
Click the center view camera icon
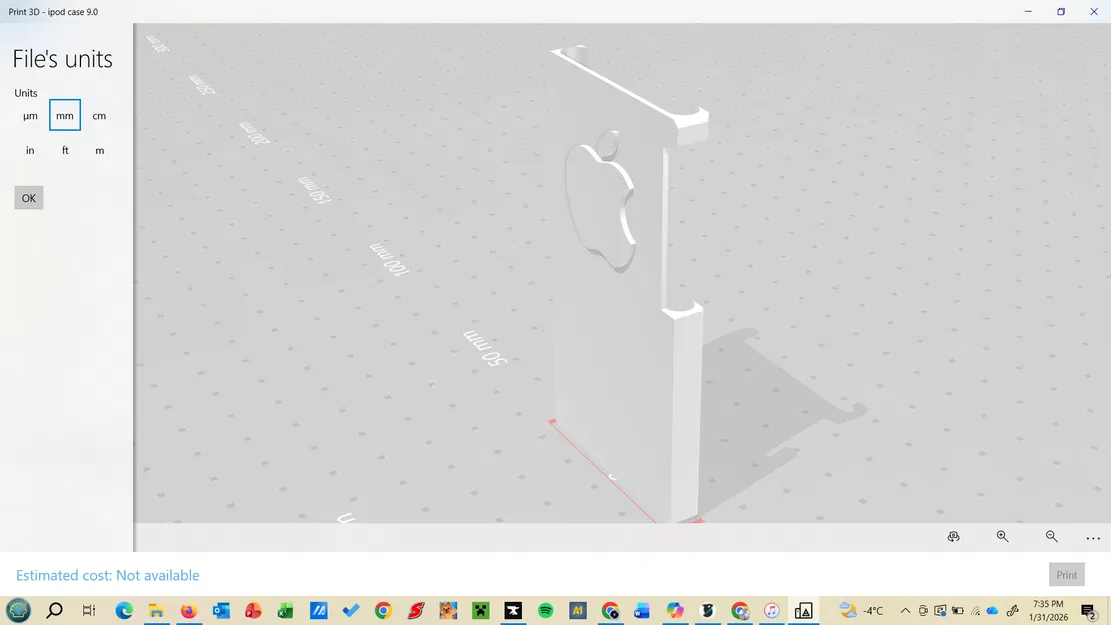pos(953,536)
